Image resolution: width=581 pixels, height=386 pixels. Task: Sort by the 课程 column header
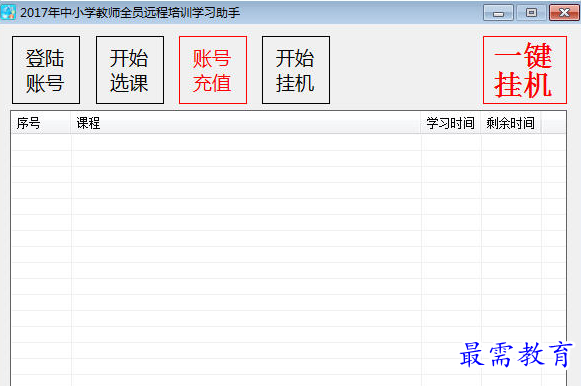[x=246, y=123]
